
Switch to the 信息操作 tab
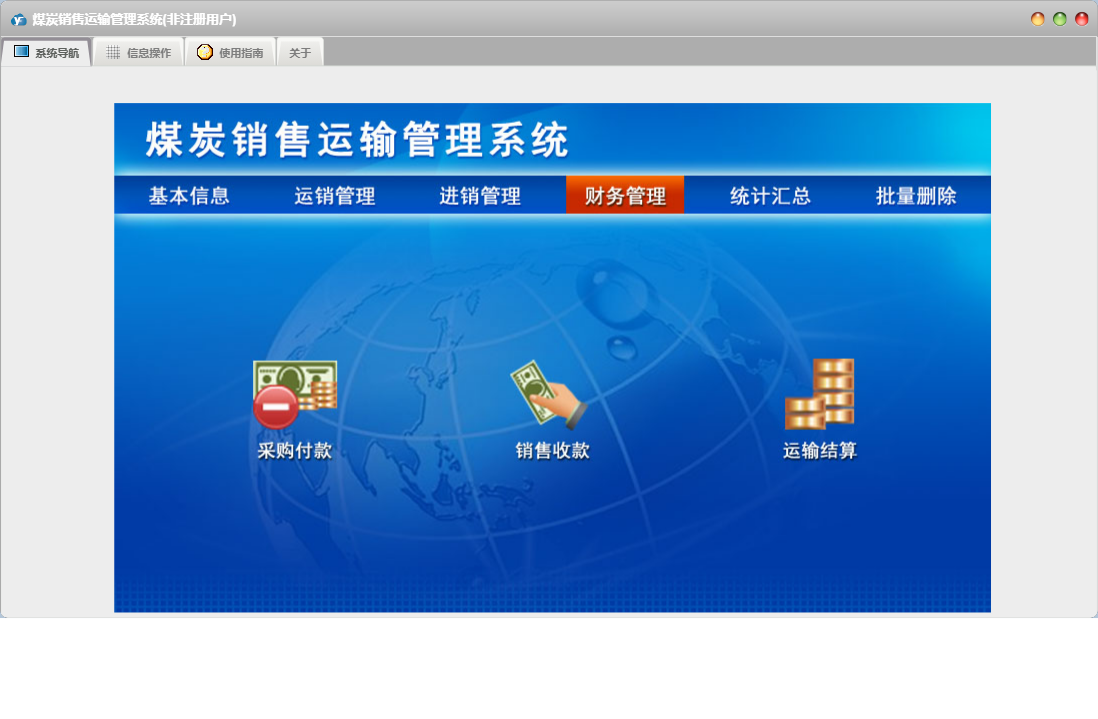[139, 53]
